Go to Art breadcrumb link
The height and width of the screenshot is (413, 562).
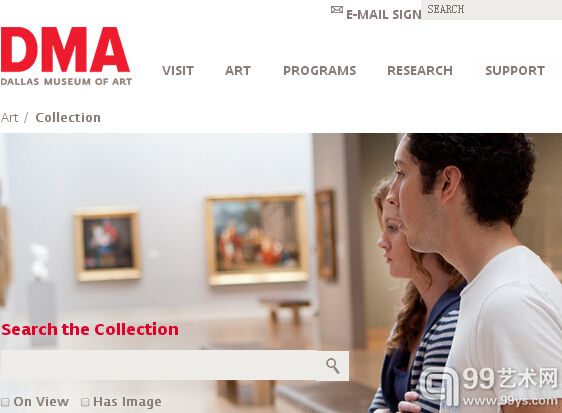[9, 118]
